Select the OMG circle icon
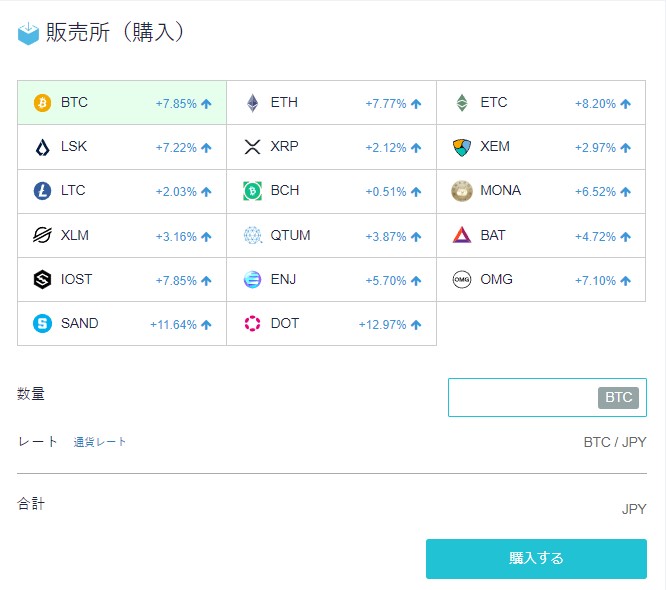This screenshot has width=666, height=590. [x=462, y=279]
